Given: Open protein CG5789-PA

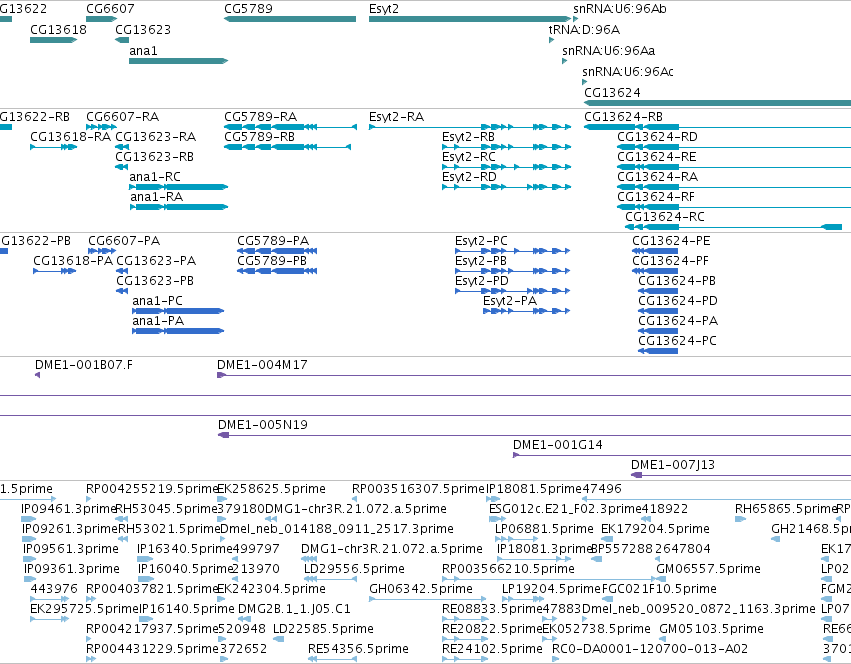Looking at the screenshot, I should (x=273, y=241).
